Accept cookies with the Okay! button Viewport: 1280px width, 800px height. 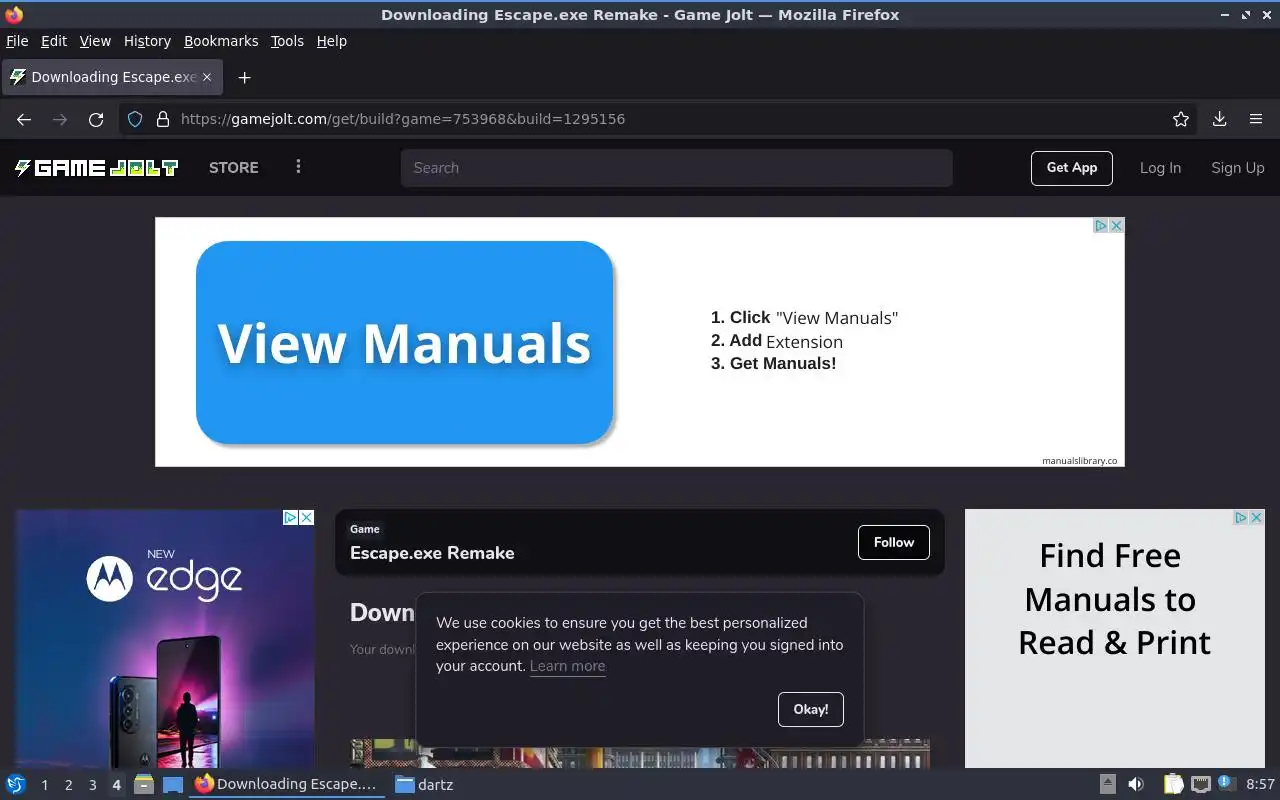(810, 709)
